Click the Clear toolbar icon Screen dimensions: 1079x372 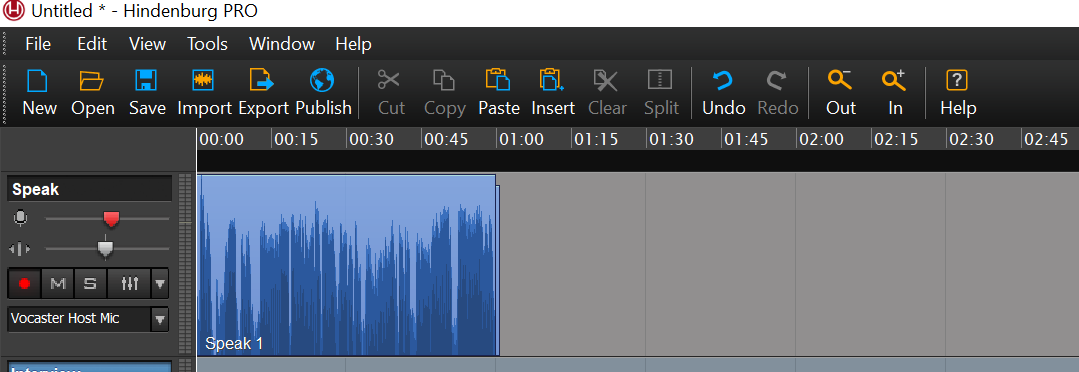click(x=606, y=81)
